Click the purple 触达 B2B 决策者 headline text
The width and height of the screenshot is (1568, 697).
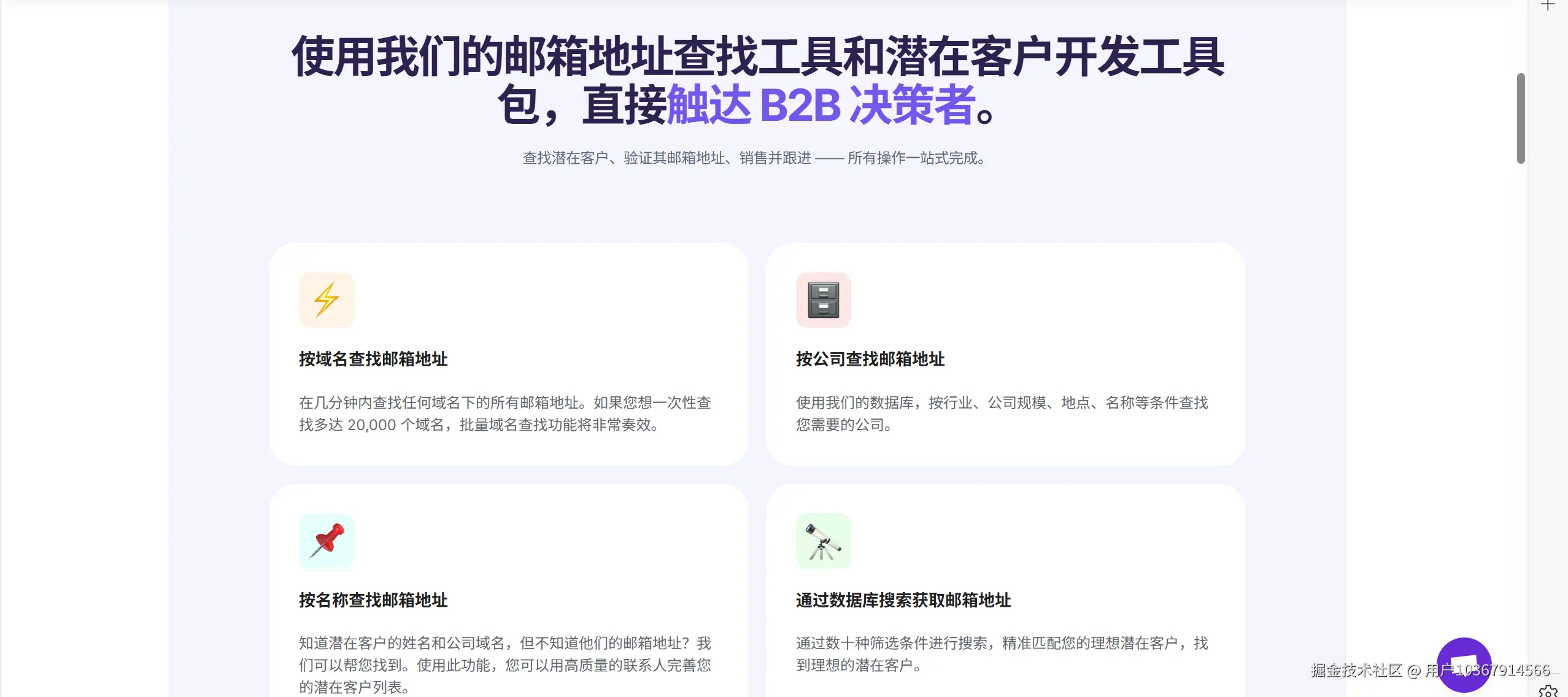(x=821, y=105)
